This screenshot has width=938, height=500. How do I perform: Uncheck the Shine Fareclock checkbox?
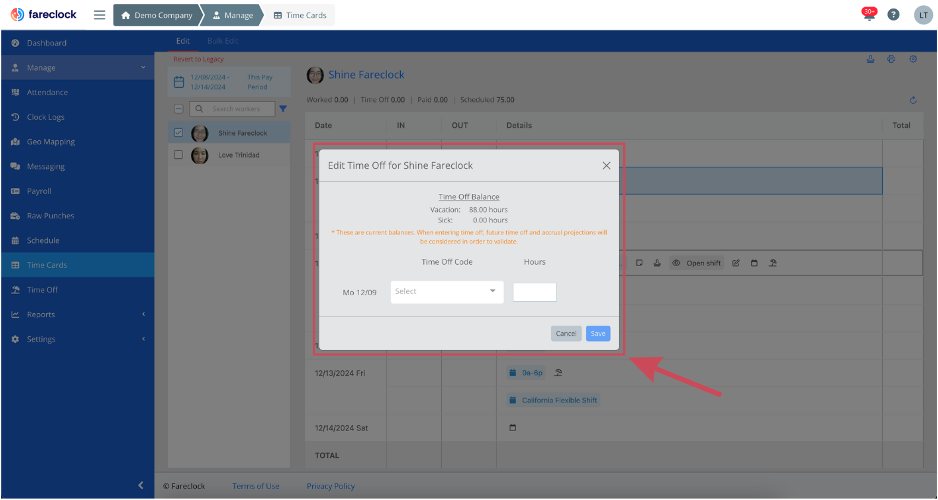pos(178,133)
